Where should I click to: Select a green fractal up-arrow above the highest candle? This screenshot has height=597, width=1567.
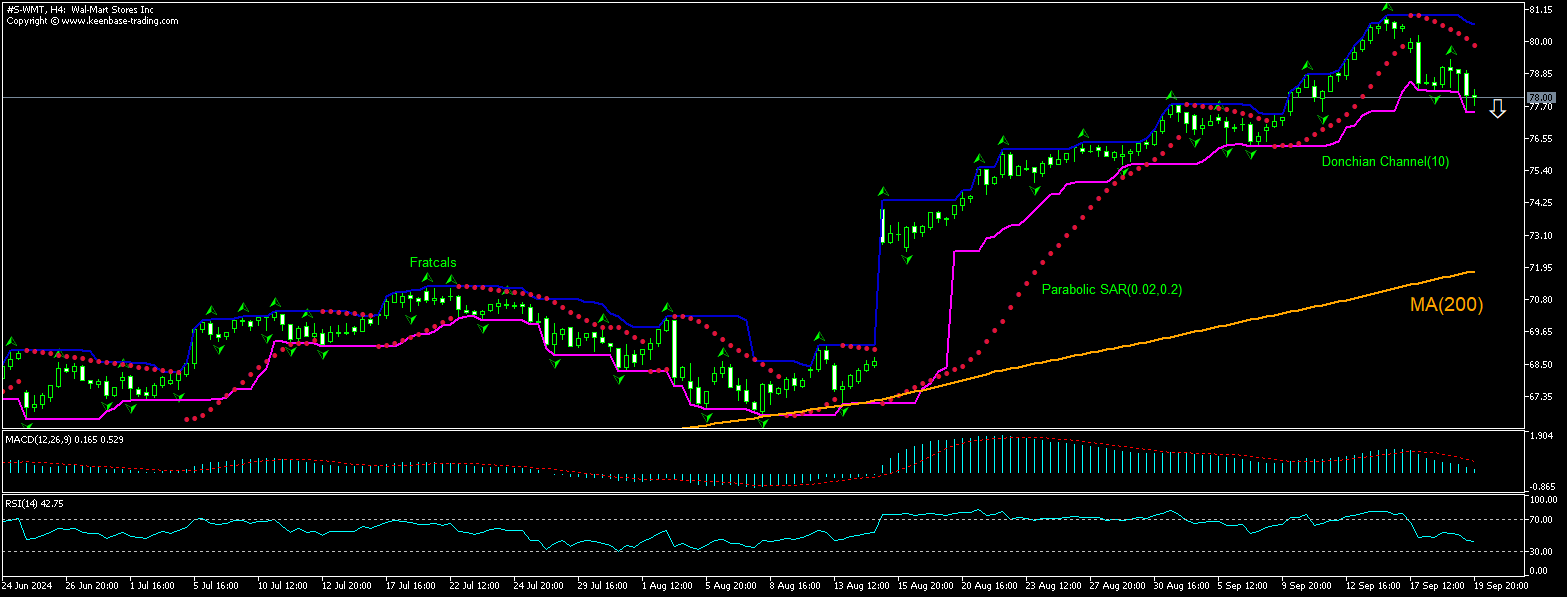point(1386,6)
